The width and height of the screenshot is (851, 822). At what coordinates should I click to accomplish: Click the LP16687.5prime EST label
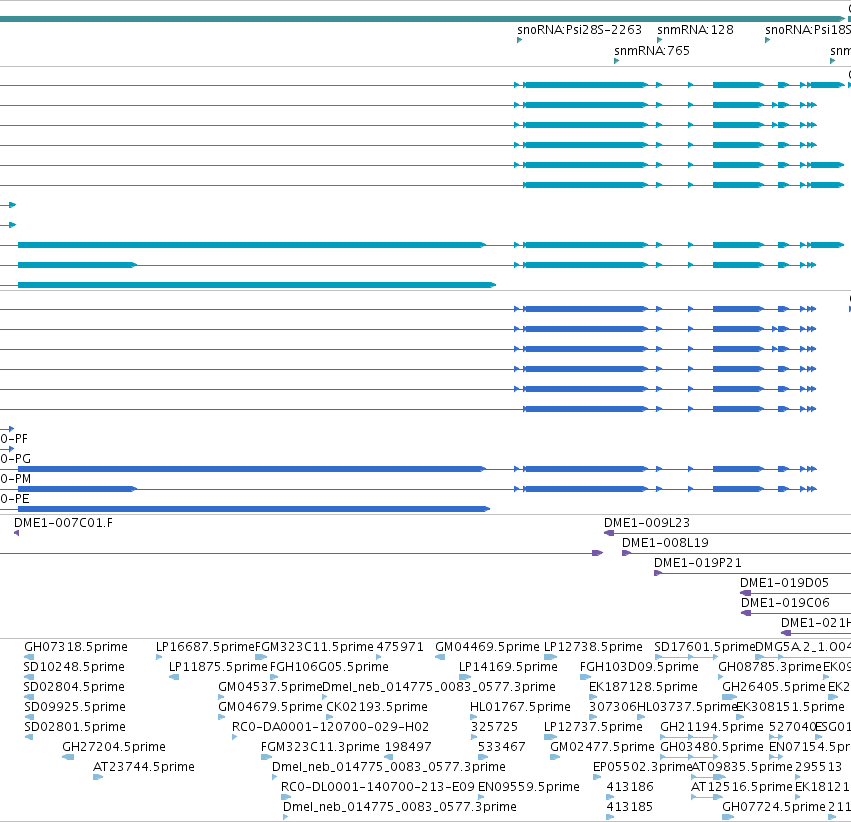(205, 647)
